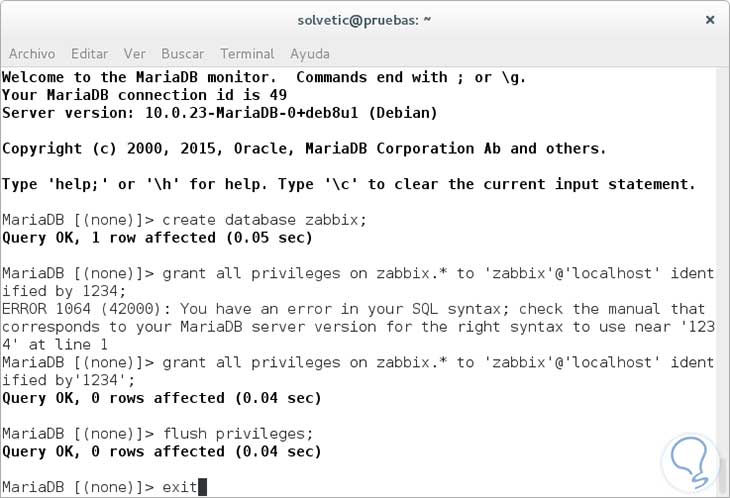Open the Ayuda help menu
This screenshot has width=730, height=498.
pyautogui.click(x=310, y=53)
